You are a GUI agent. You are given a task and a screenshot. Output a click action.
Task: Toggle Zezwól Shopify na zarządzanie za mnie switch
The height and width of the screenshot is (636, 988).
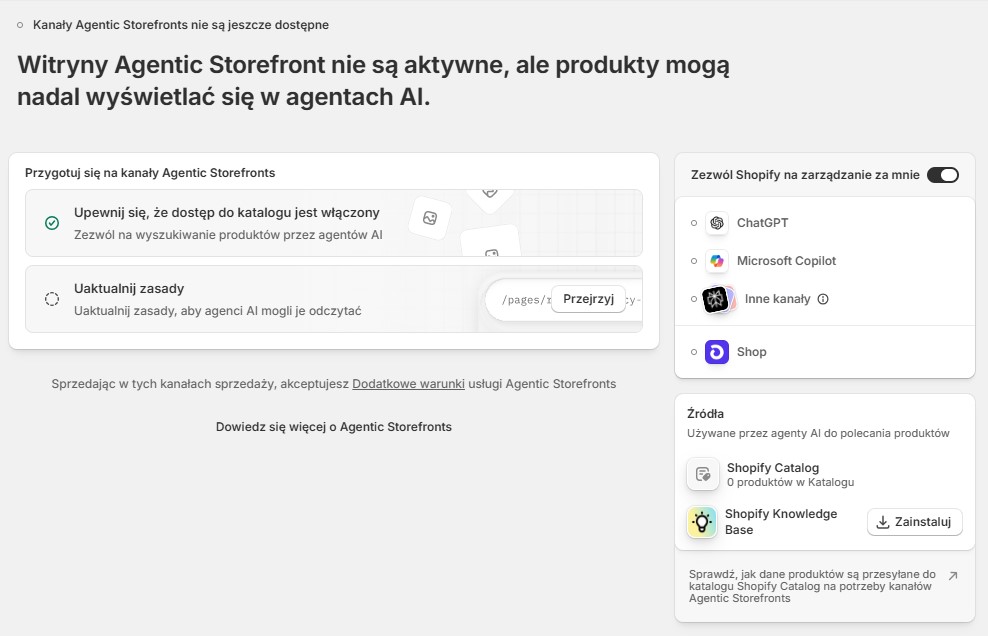pos(943,175)
